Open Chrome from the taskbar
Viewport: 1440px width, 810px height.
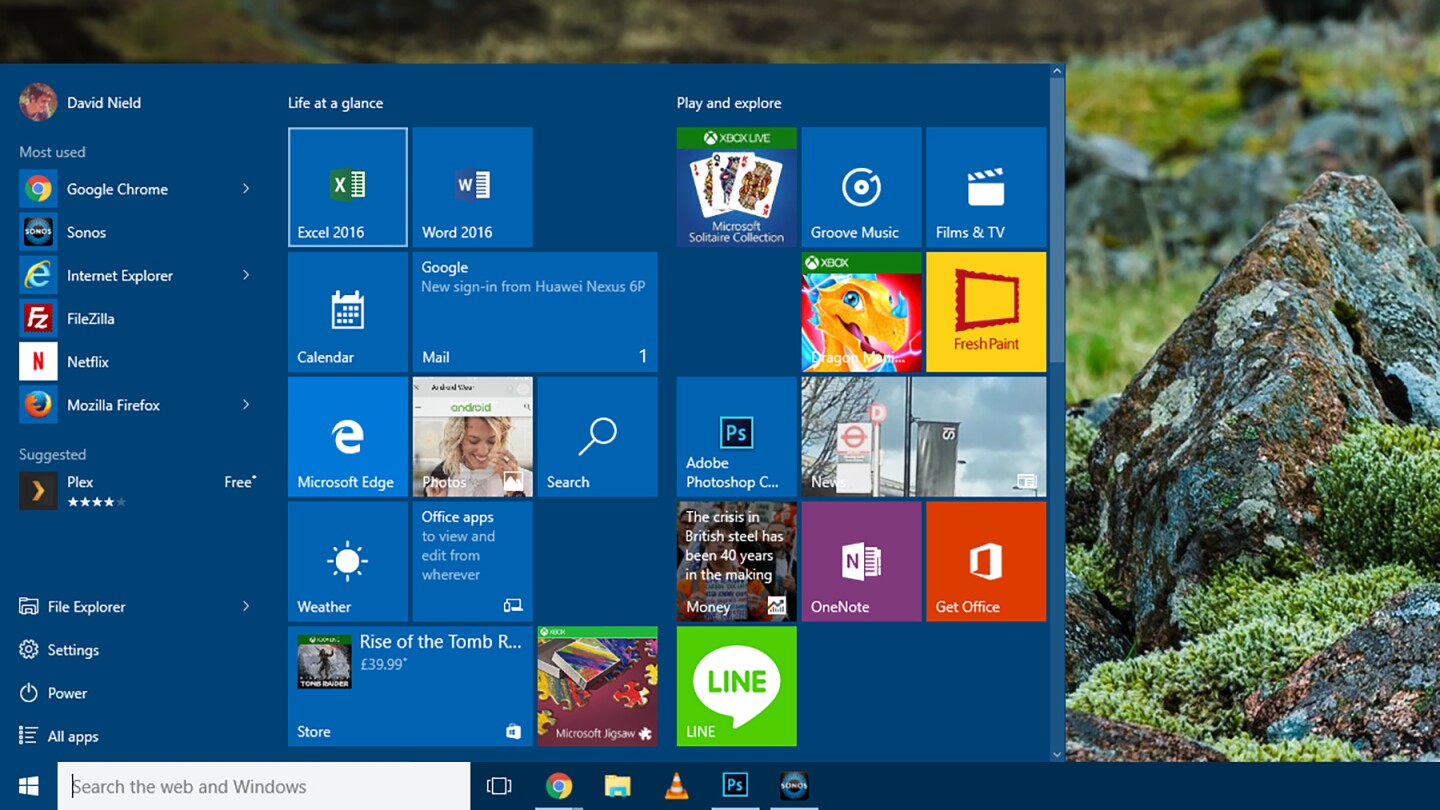[559, 786]
